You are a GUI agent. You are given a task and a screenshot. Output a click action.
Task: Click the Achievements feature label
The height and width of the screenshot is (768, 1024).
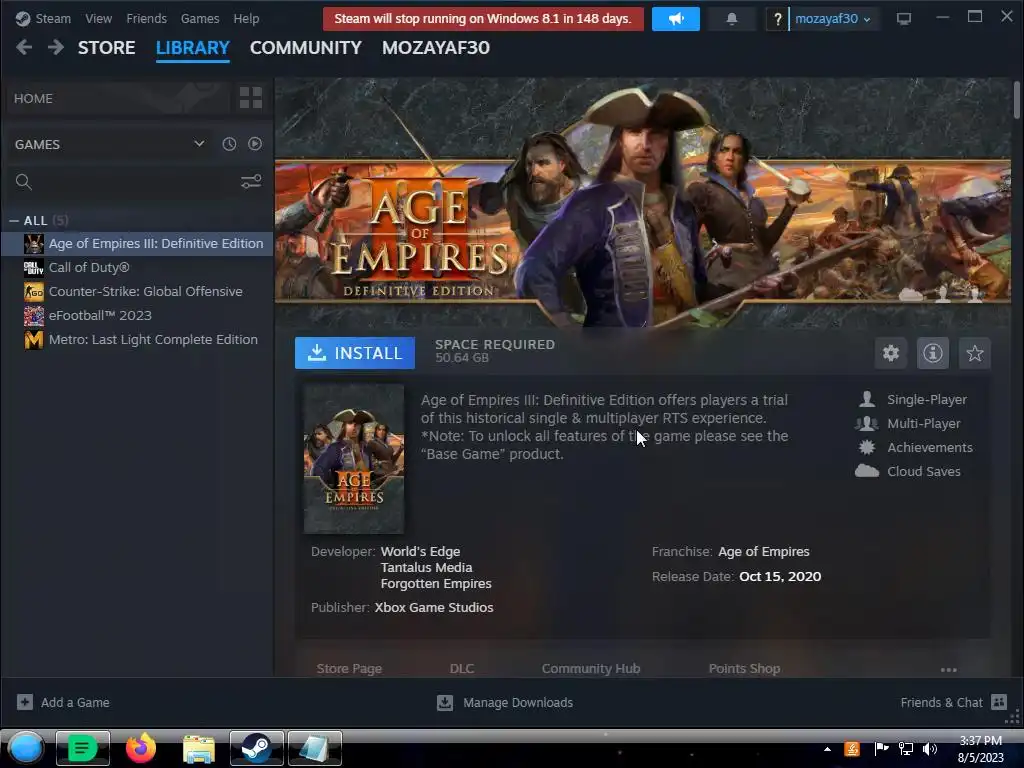tap(929, 447)
